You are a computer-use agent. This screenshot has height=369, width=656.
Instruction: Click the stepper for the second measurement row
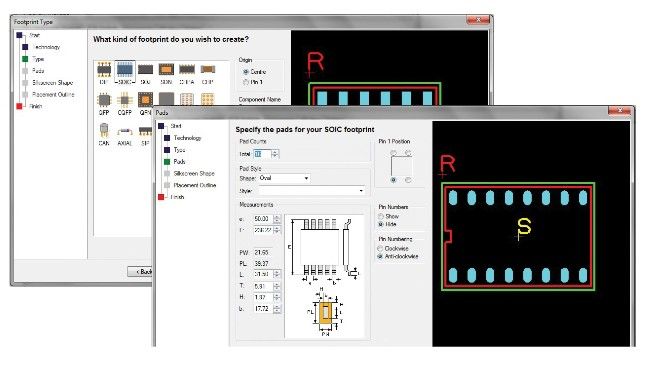(277, 230)
